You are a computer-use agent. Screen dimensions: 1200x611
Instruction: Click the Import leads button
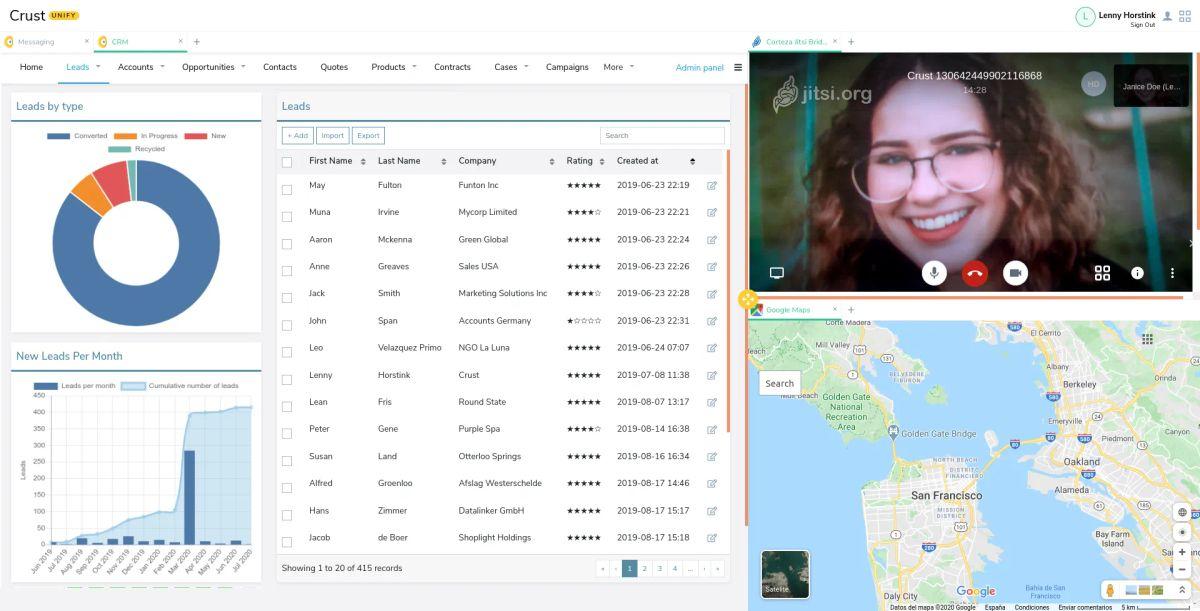point(332,135)
